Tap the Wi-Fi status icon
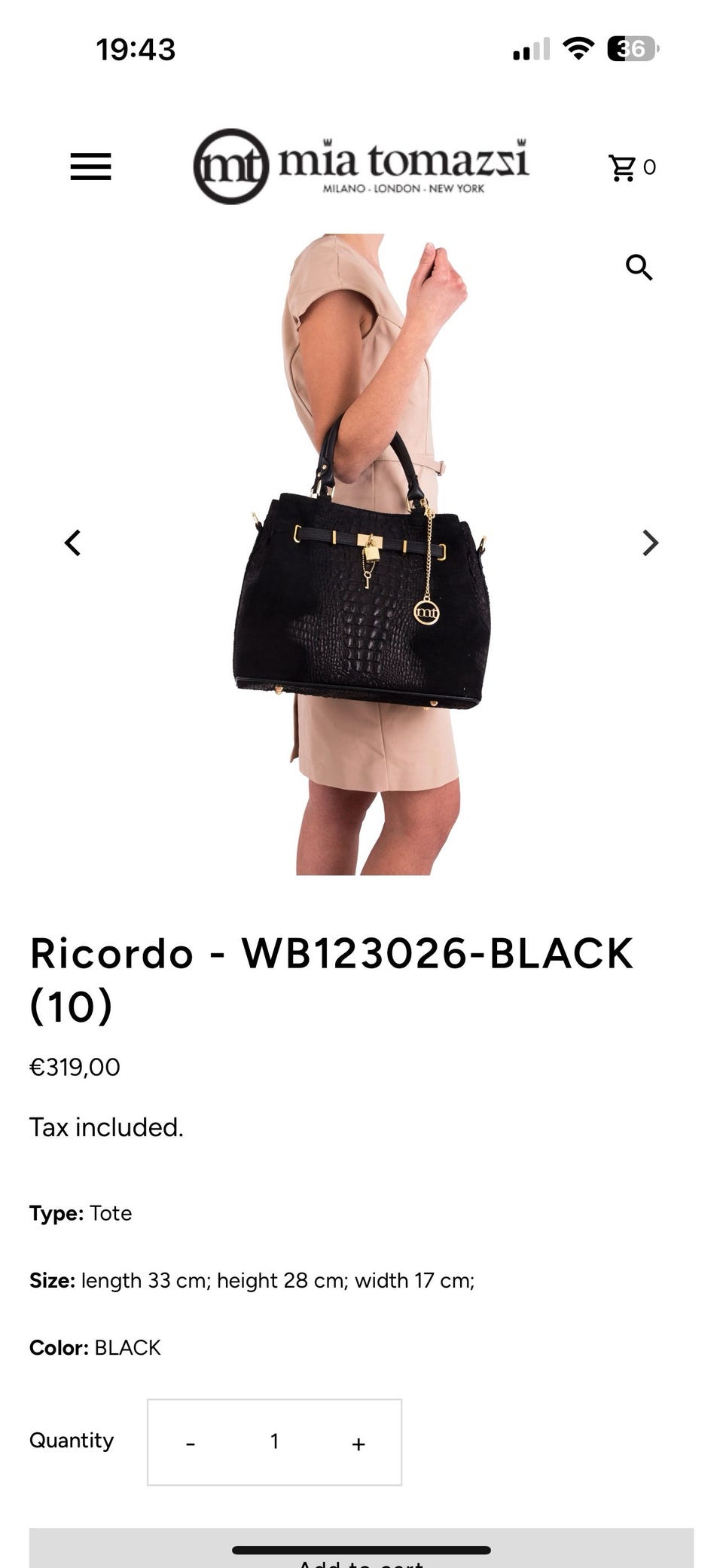 coord(578,49)
